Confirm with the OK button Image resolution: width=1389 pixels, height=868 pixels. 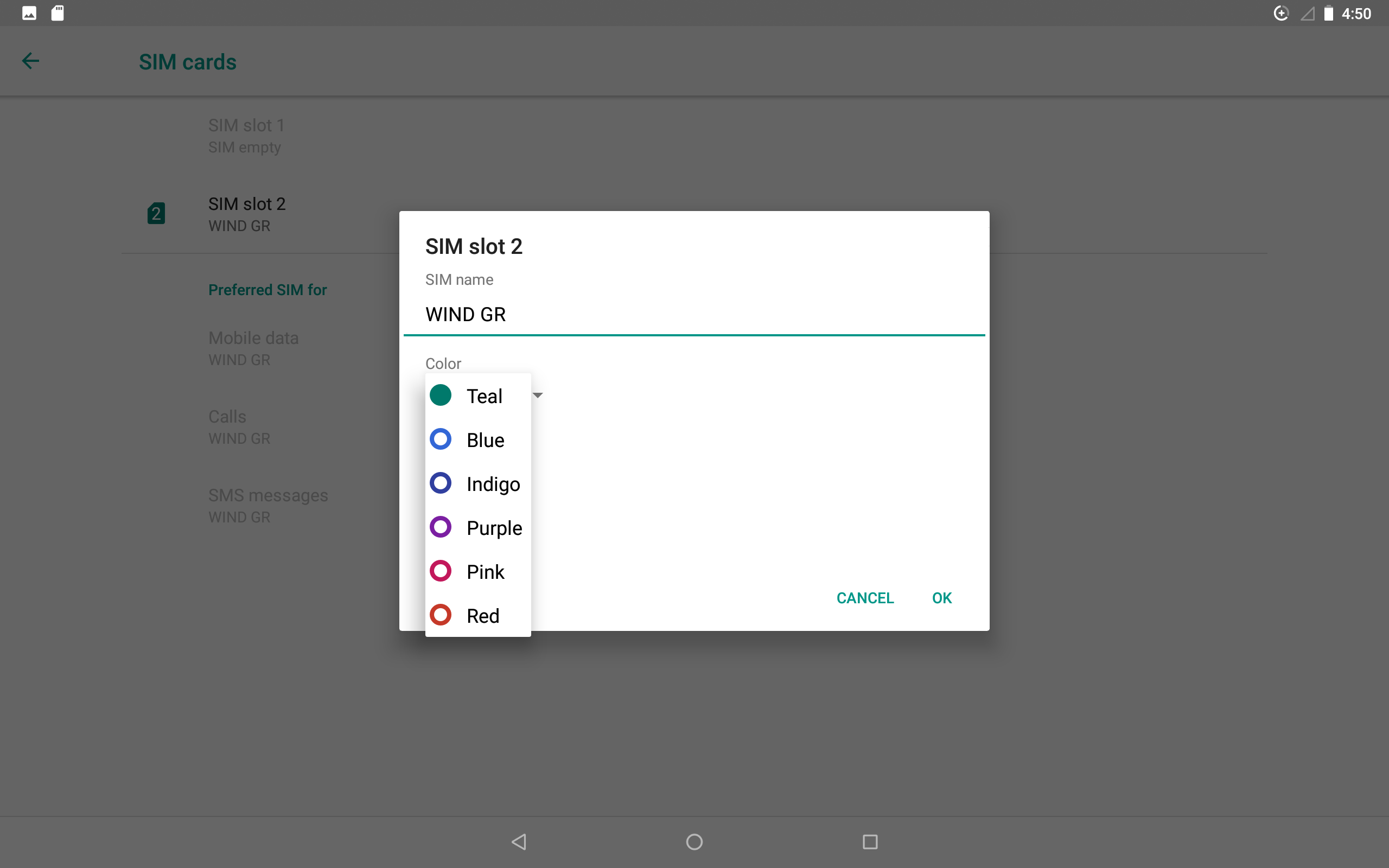(941, 598)
